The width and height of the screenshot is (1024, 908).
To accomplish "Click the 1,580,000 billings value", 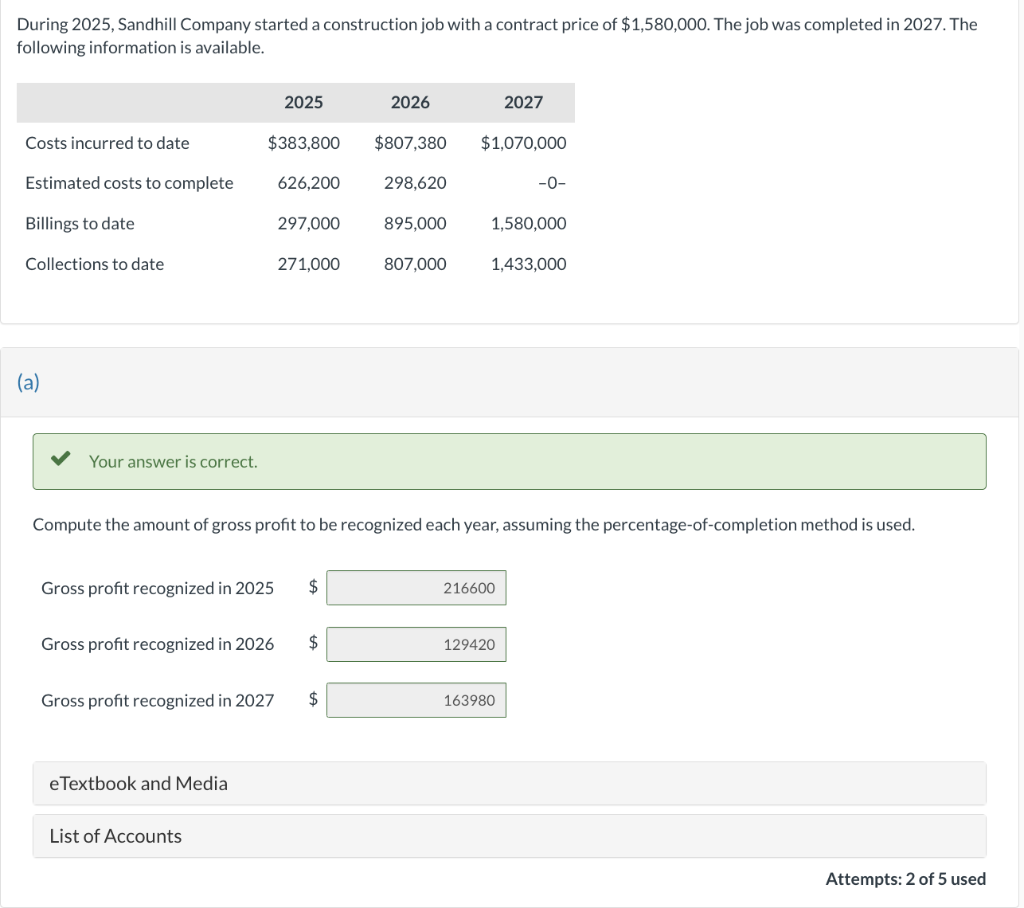I will click(528, 223).
